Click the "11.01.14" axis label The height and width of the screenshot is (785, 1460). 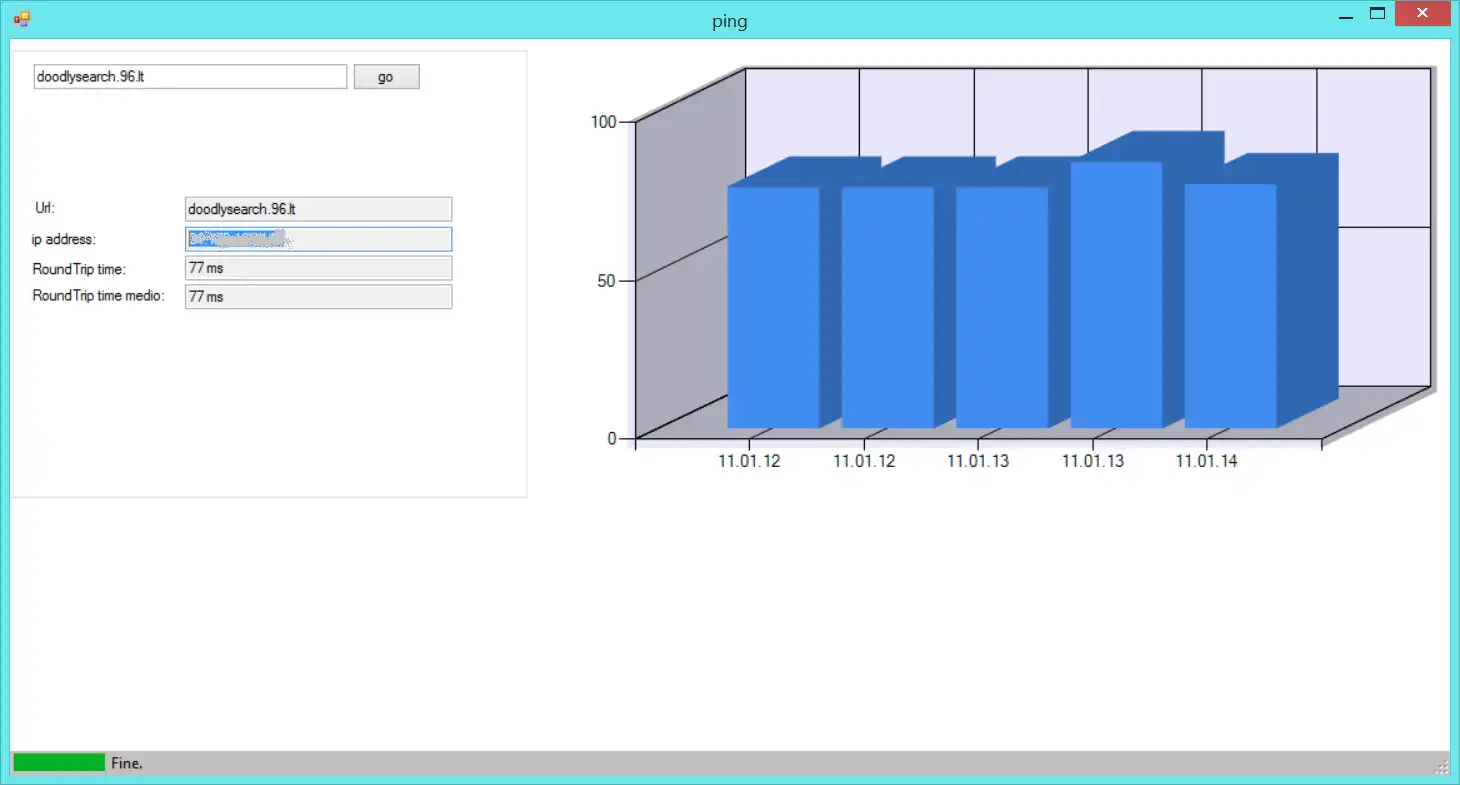click(x=1206, y=461)
